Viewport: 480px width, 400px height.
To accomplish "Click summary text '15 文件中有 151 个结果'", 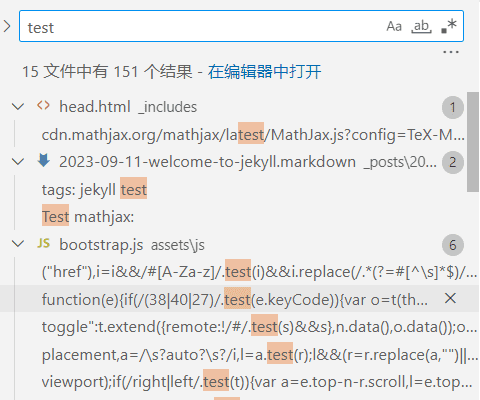I will coord(107,71).
